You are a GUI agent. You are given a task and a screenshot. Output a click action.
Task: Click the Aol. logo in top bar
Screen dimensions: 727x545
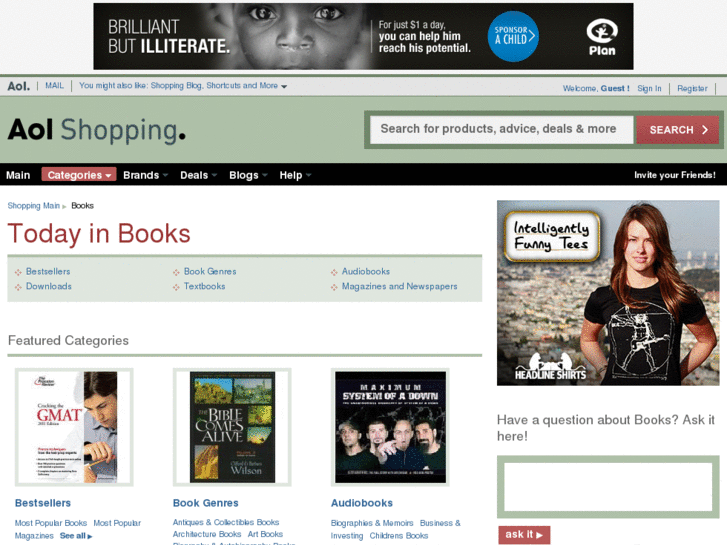[19, 86]
